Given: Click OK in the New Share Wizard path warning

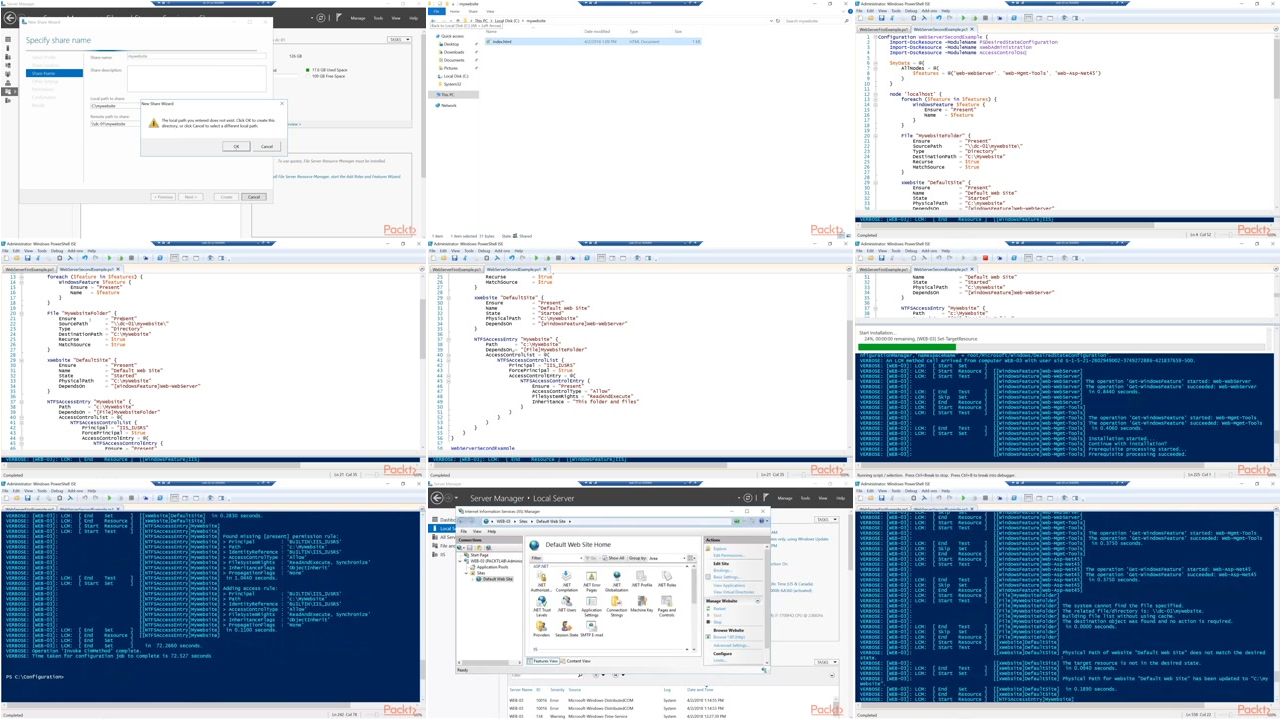Looking at the screenshot, I should [x=236, y=146].
